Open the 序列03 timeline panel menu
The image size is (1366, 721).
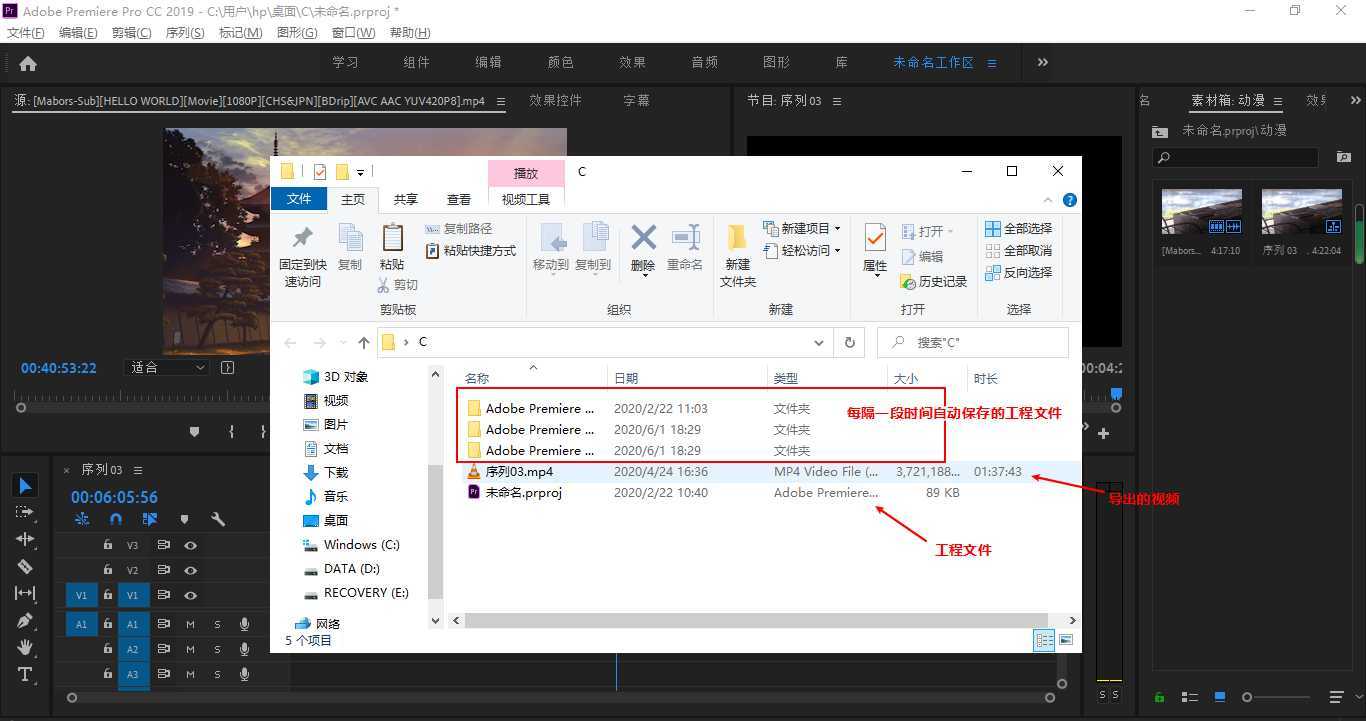[138, 470]
